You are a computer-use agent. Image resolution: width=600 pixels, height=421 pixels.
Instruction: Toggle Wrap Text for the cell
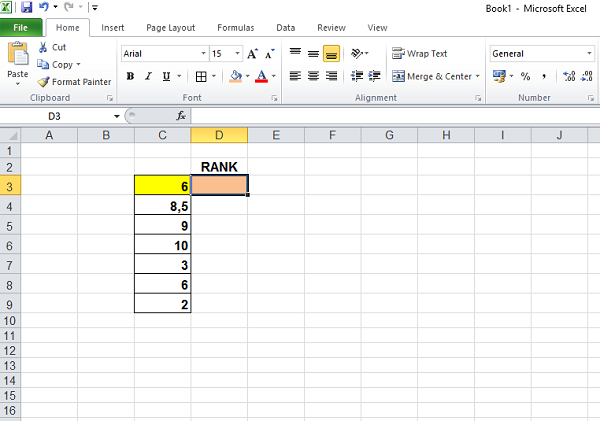[419, 54]
